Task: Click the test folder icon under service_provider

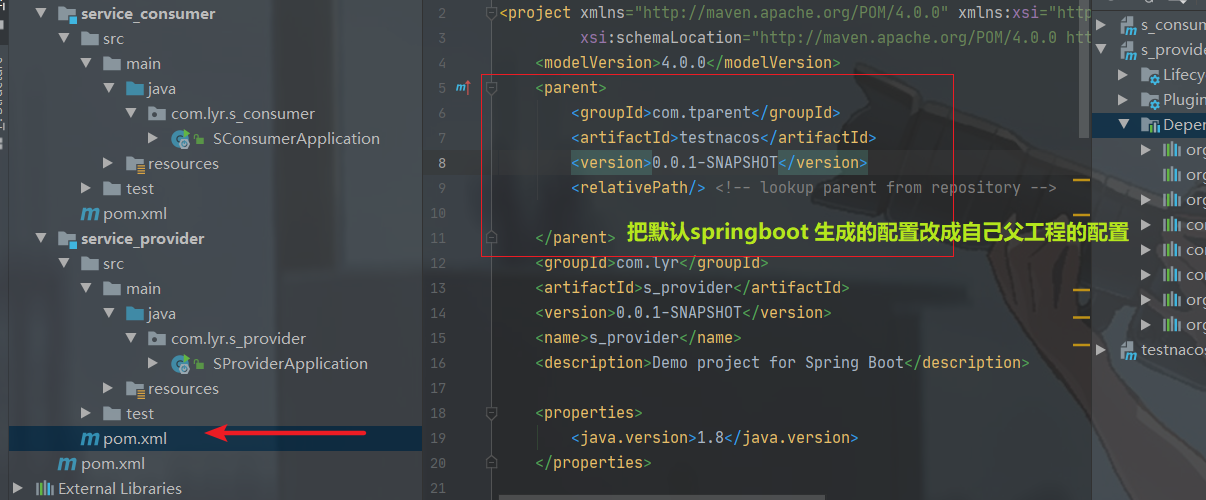Action: [113, 414]
